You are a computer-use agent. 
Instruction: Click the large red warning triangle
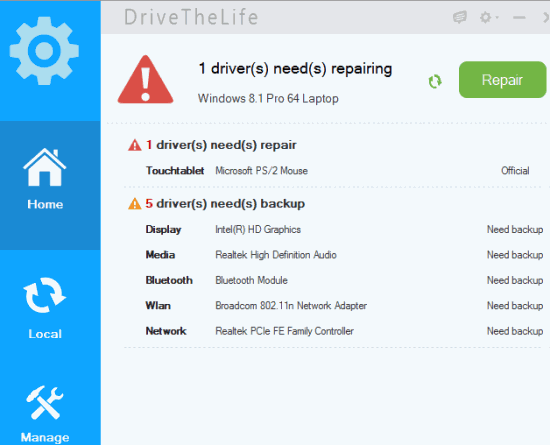pyautogui.click(x=145, y=80)
